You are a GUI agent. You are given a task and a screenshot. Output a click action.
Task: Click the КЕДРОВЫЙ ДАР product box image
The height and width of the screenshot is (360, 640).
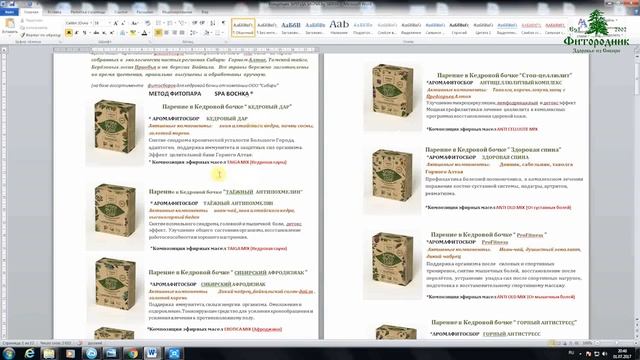tap(115, 127)
